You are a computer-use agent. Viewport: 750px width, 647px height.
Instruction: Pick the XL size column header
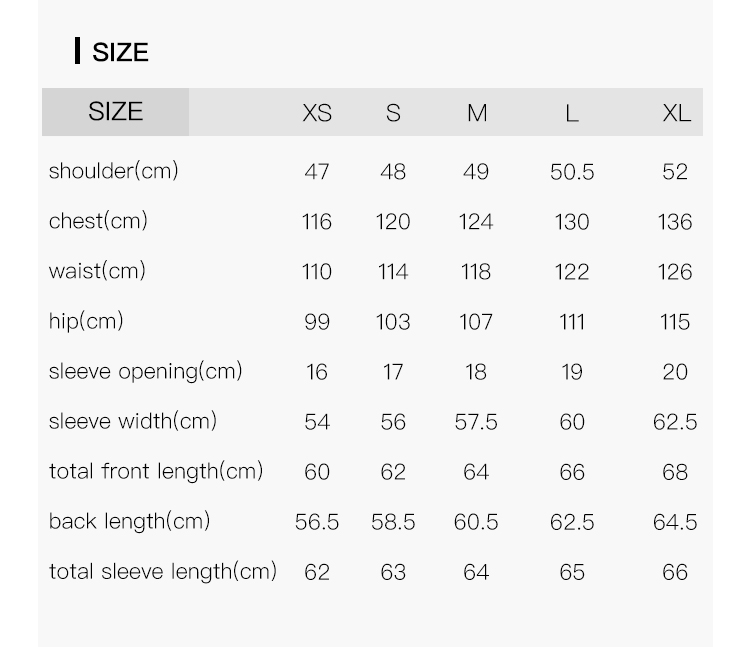tap(676, 113)
